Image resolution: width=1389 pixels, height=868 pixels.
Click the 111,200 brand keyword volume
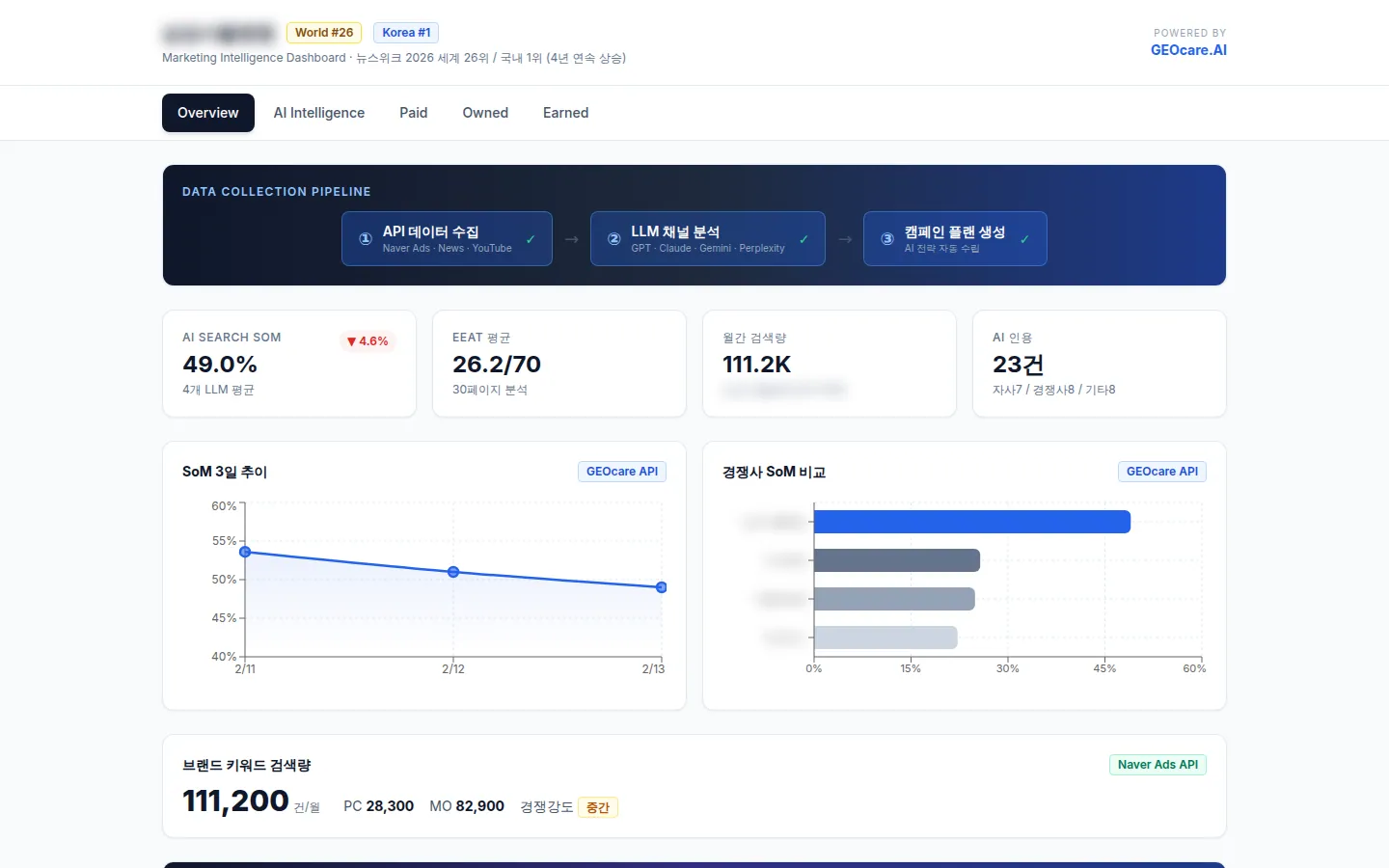point(235,800)
